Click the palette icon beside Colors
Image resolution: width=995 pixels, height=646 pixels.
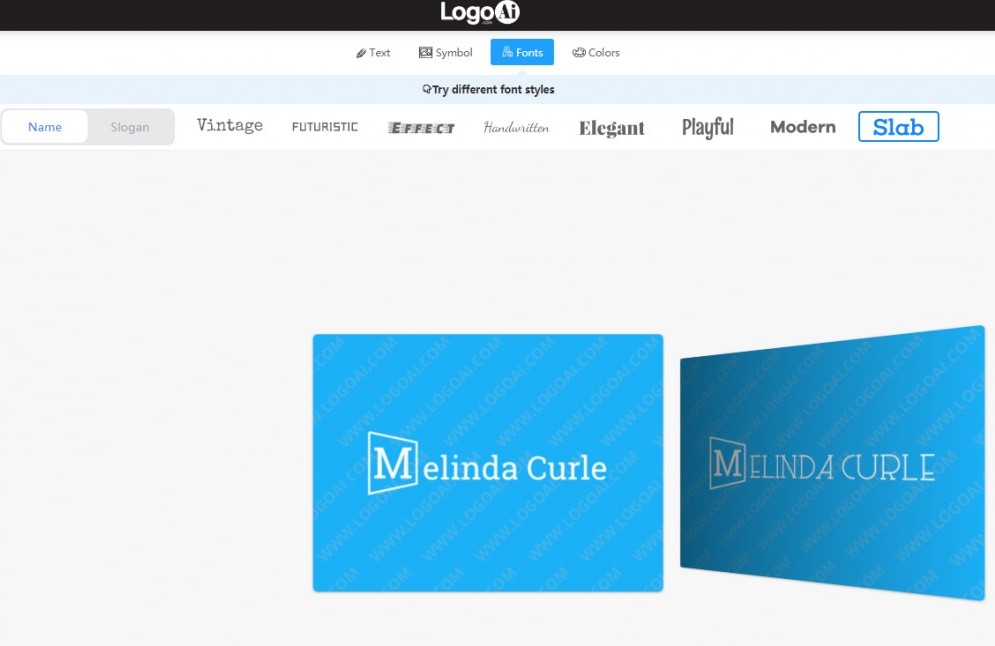click(x=579, y=53)
